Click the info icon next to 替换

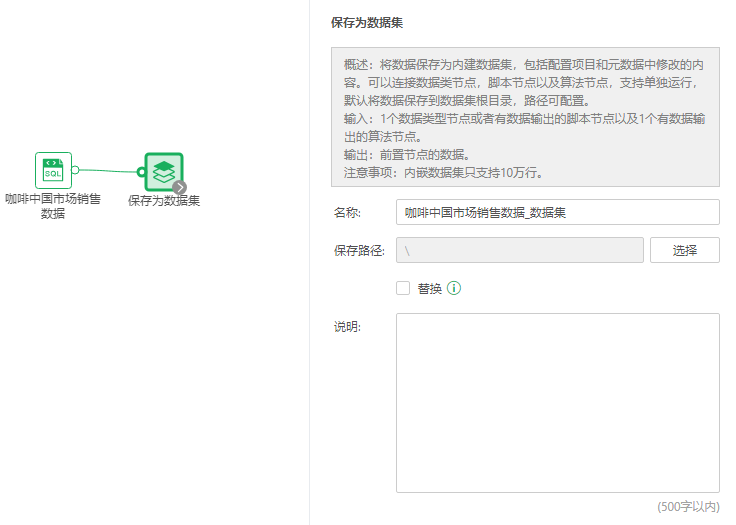[454, 288]
